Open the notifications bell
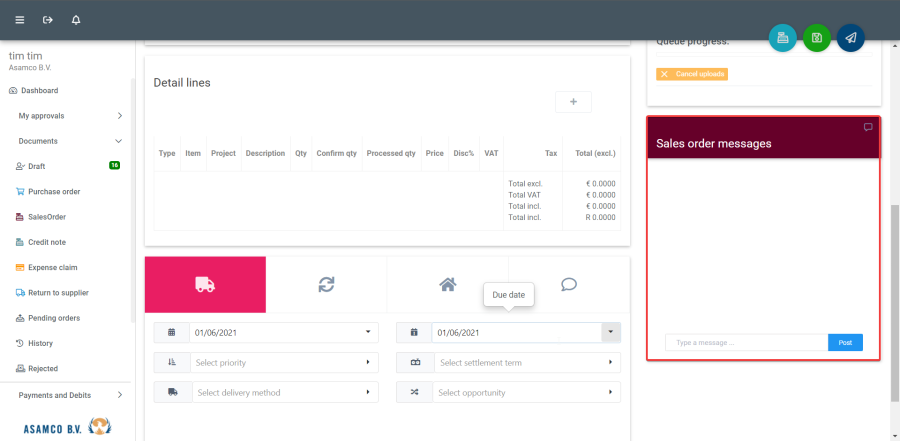Screen dimensions: 900x441 click(76, 20)
